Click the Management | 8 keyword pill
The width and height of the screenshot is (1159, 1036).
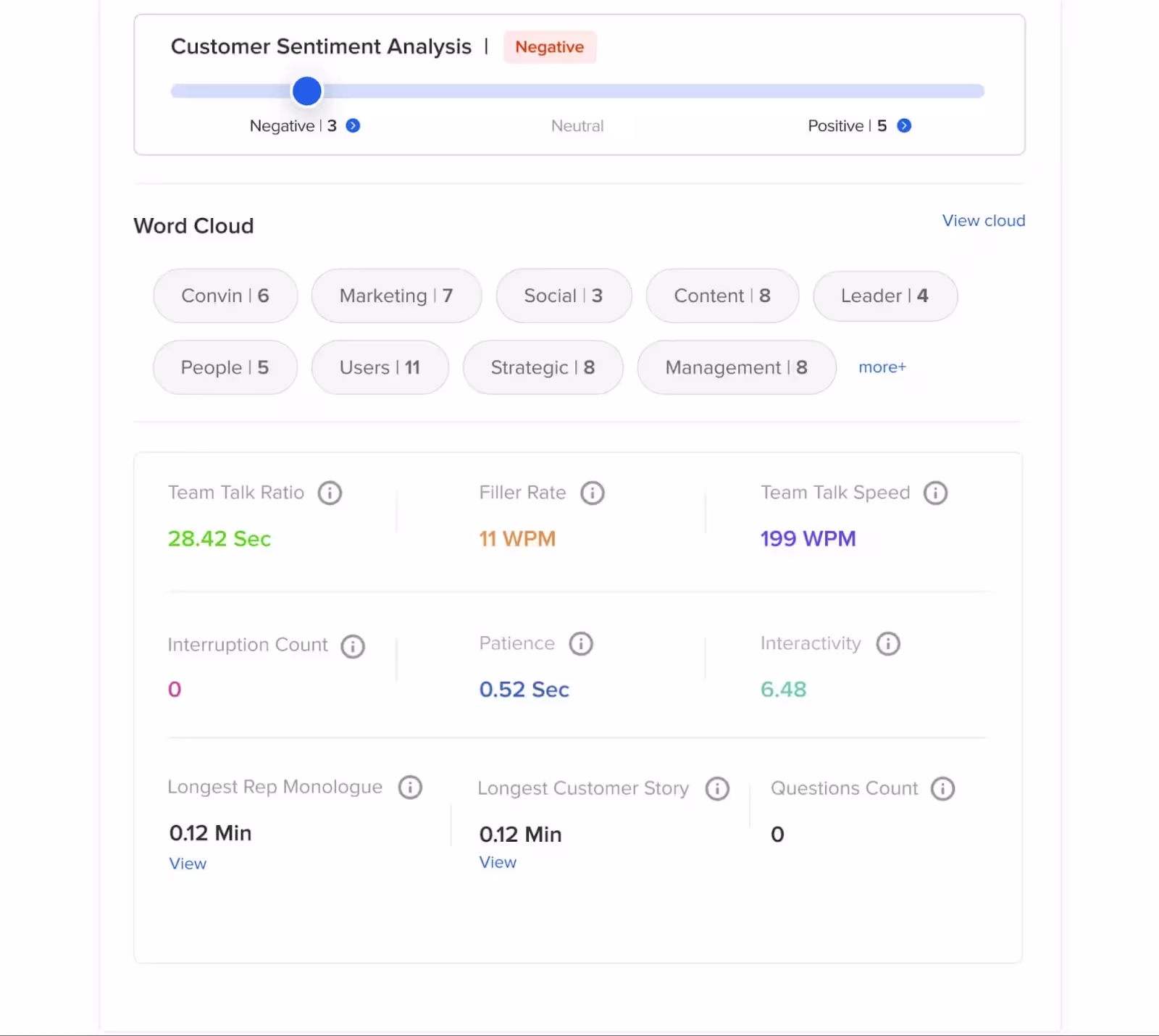[x=736, y=367]
